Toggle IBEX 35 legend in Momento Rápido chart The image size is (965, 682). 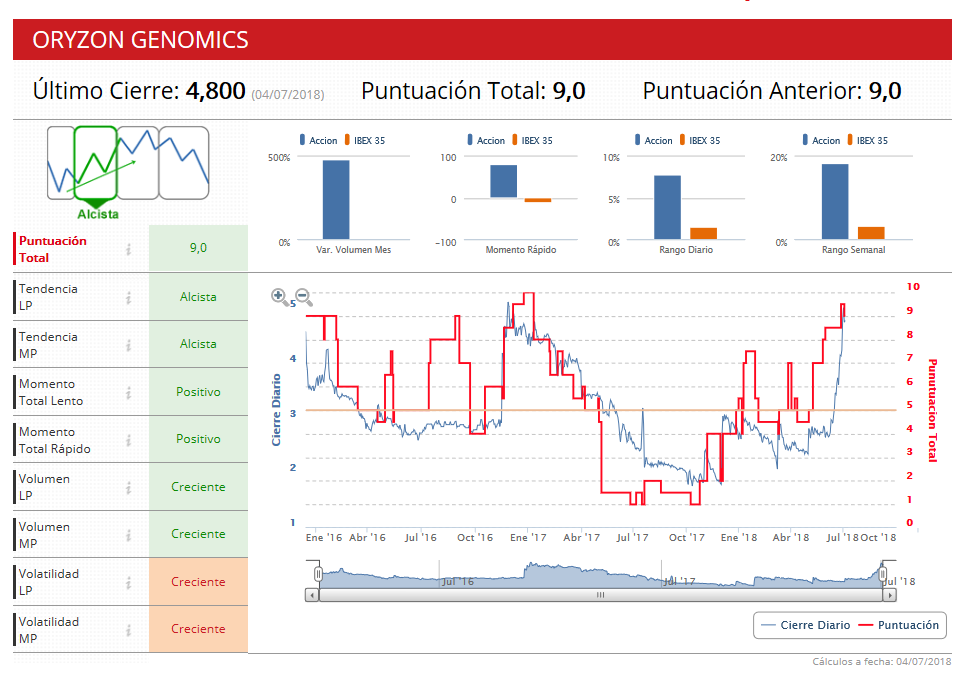click(532, 140)
